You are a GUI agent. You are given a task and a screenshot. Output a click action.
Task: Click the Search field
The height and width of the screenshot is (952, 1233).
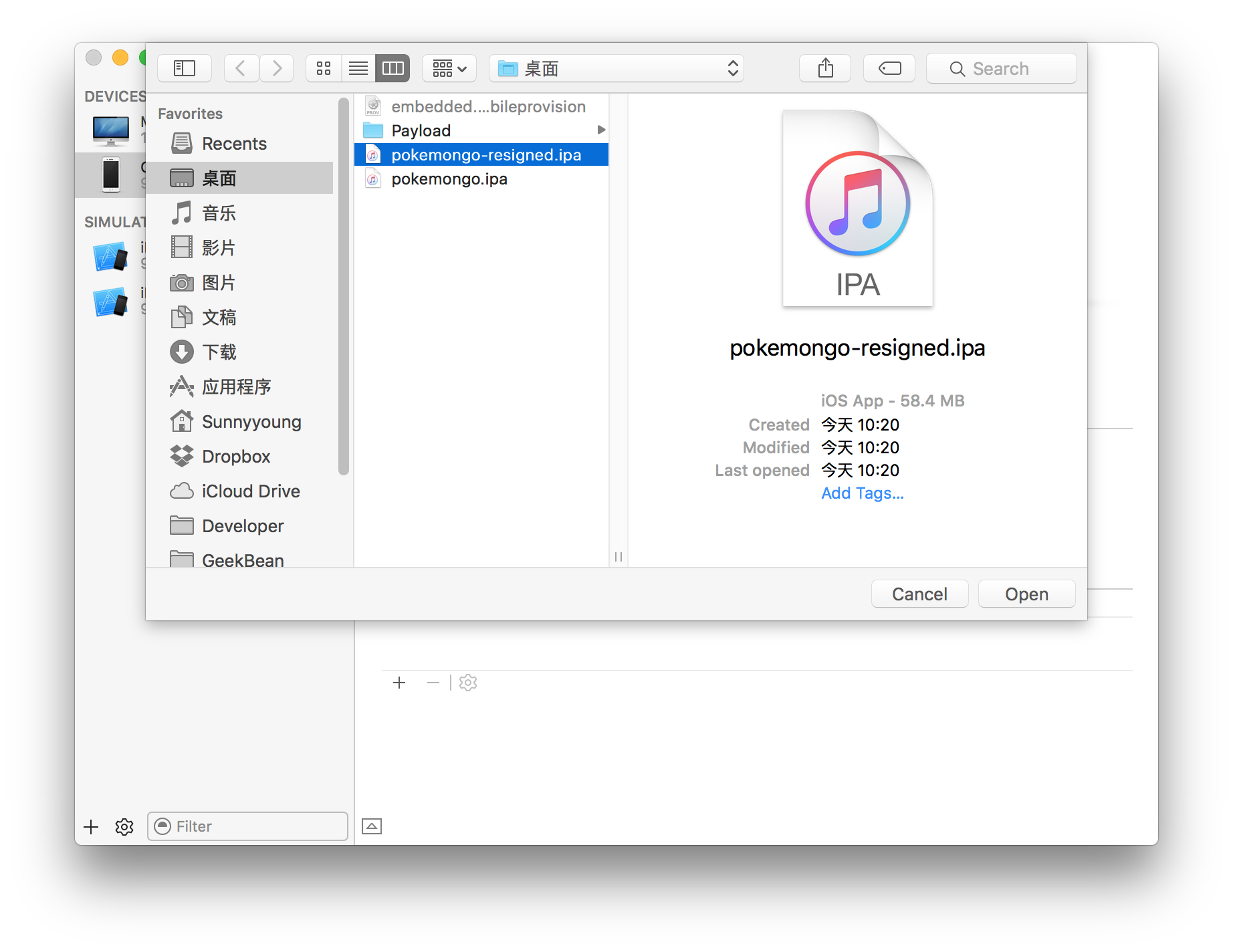point(1001,68)
